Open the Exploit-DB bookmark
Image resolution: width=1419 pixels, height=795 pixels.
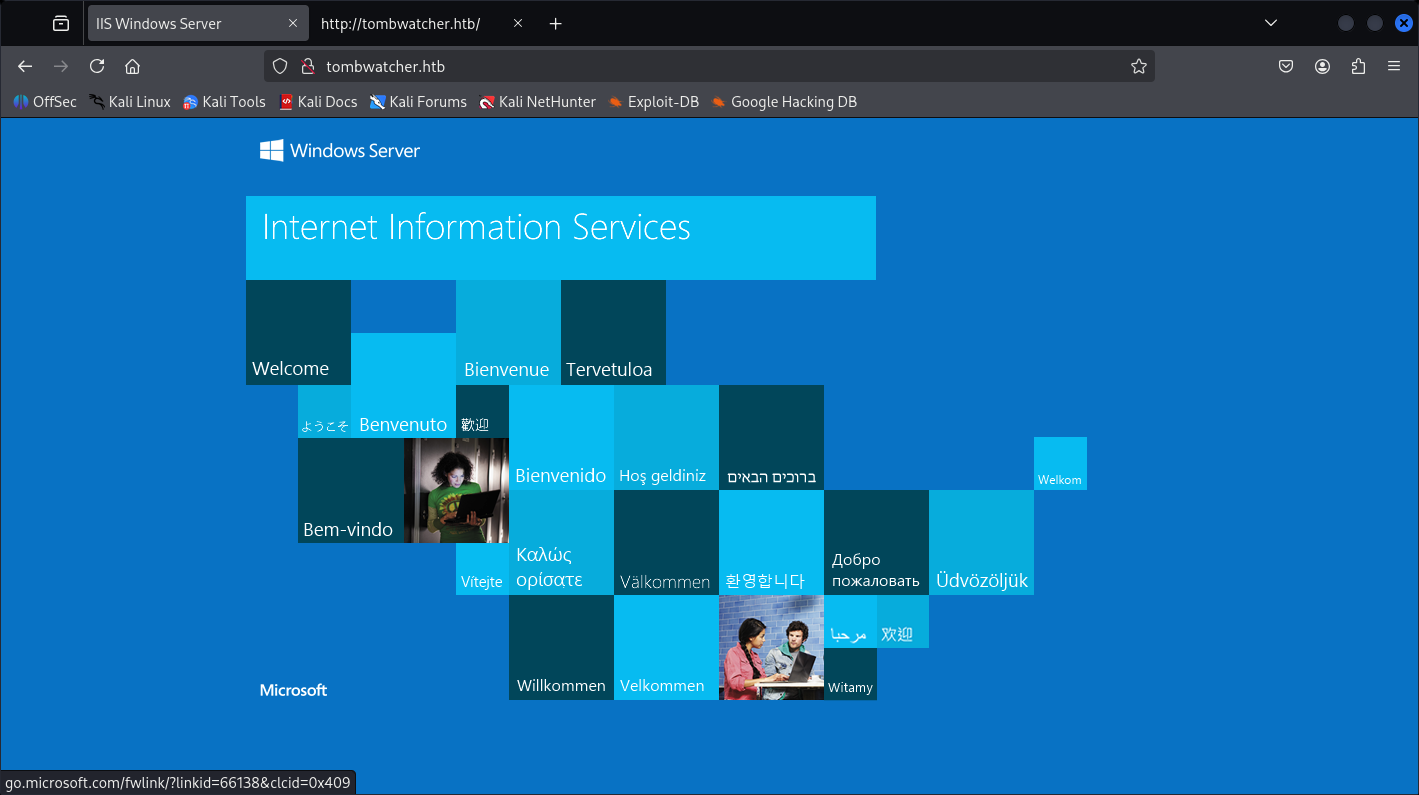[x=654, y=102]
